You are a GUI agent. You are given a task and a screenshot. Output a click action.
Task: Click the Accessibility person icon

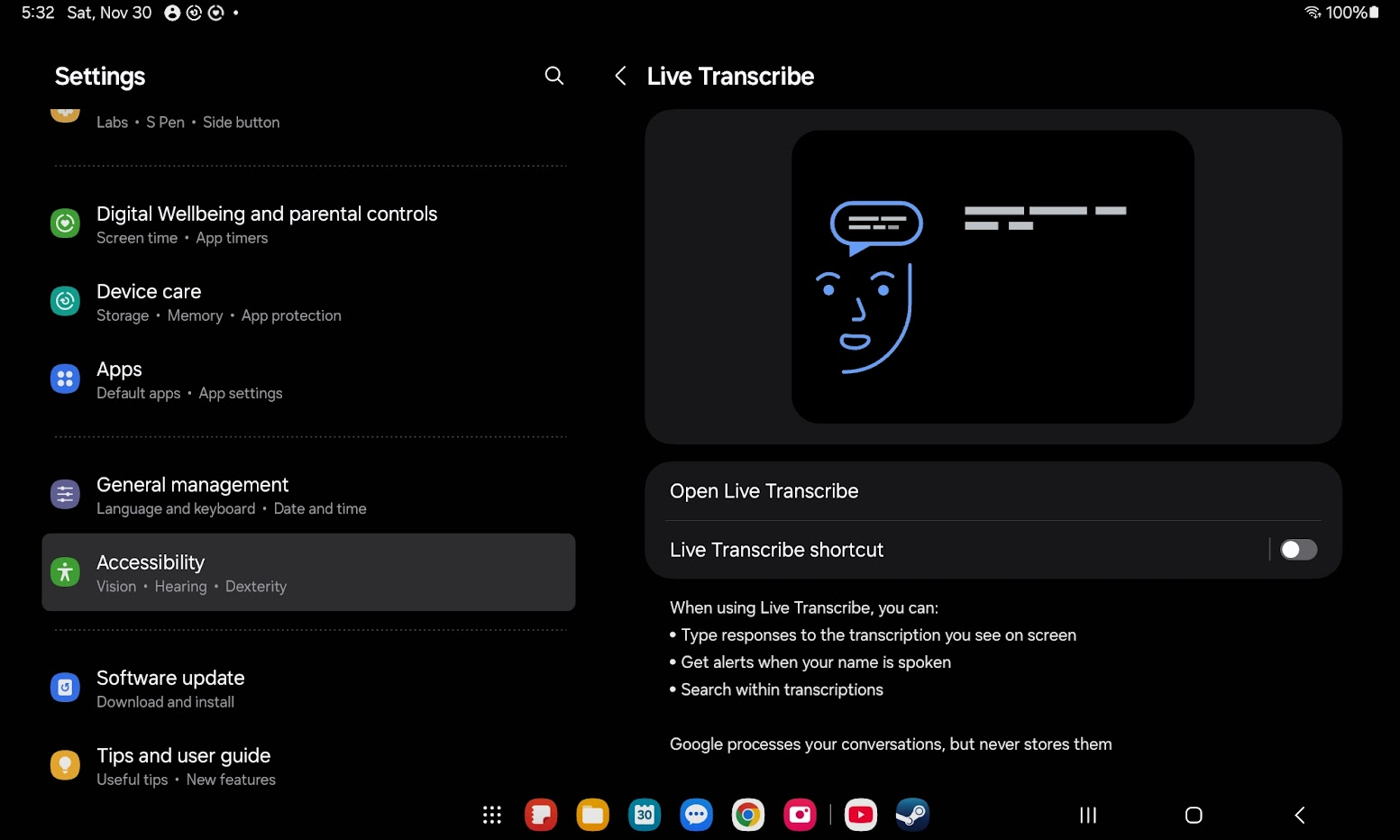pos(65,571)
